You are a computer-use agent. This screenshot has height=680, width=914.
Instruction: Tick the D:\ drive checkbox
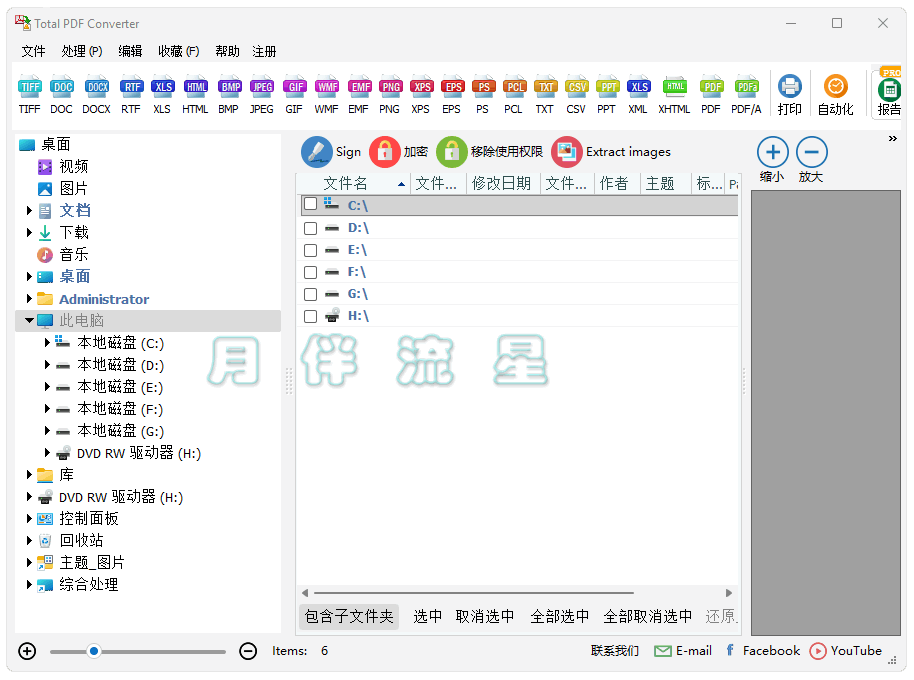[x=311, y=228]
